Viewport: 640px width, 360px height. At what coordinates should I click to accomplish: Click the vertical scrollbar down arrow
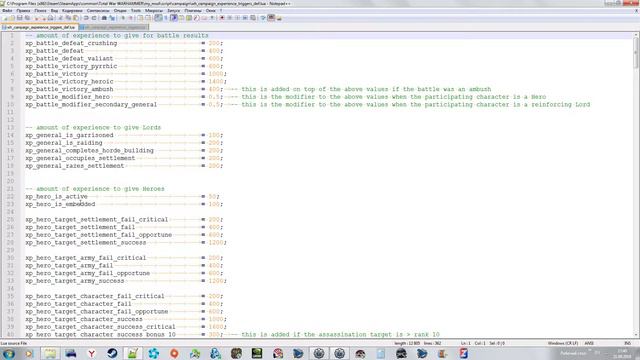636,335
